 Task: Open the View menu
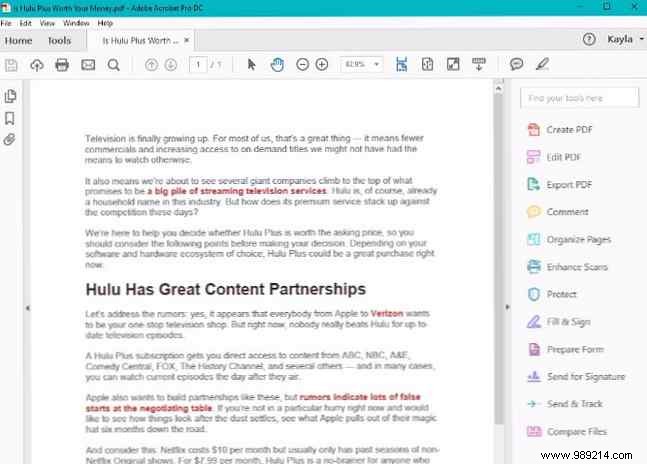click(x=47, y=23)
